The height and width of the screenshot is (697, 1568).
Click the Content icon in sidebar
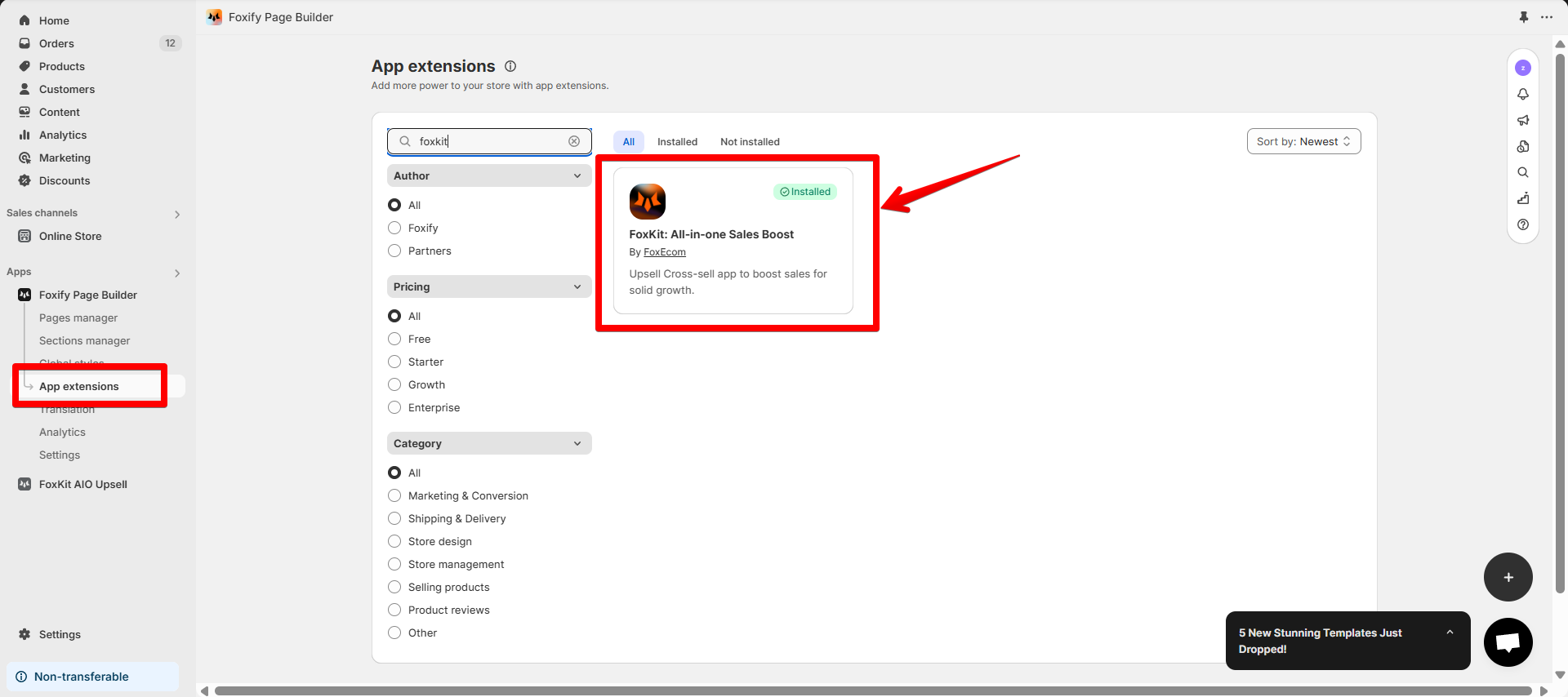[24, 112]
